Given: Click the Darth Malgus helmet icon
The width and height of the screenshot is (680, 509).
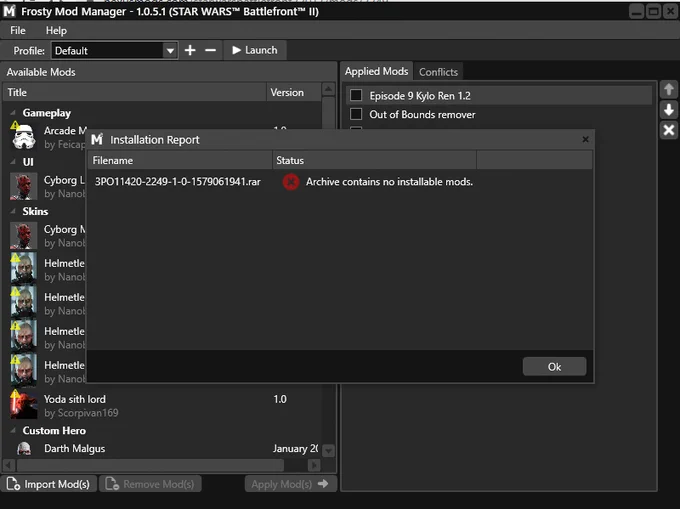Looking at the screenshot, I should point(24,448).
